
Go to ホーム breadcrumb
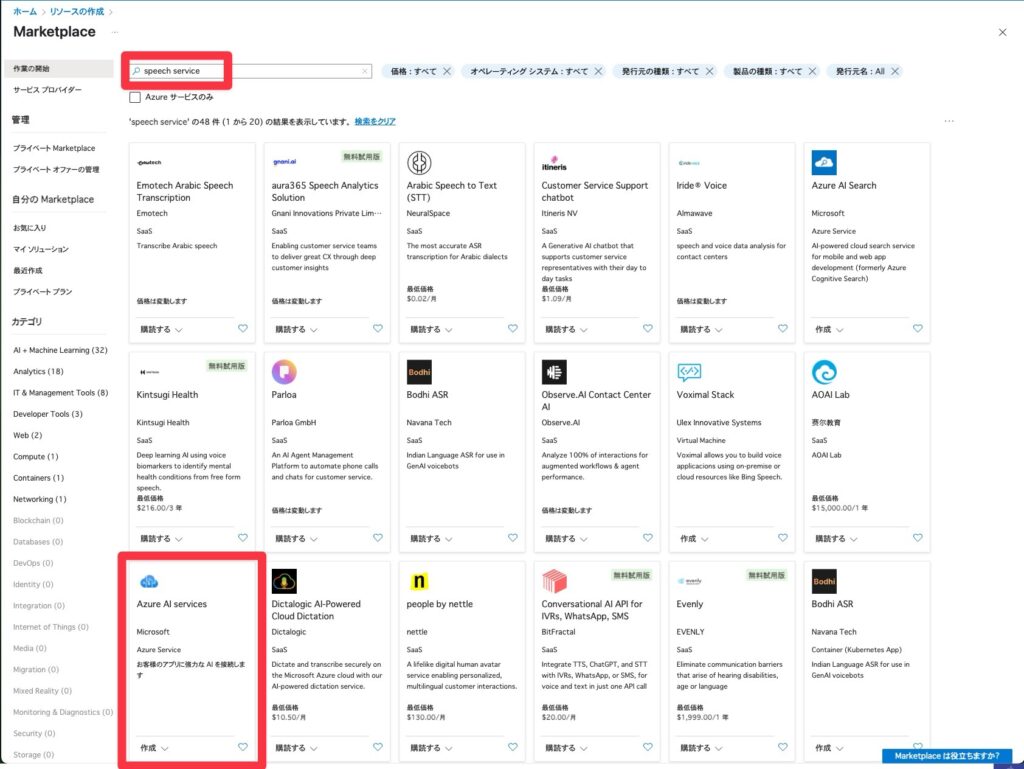pyautogui.click(x=25, y=12)
